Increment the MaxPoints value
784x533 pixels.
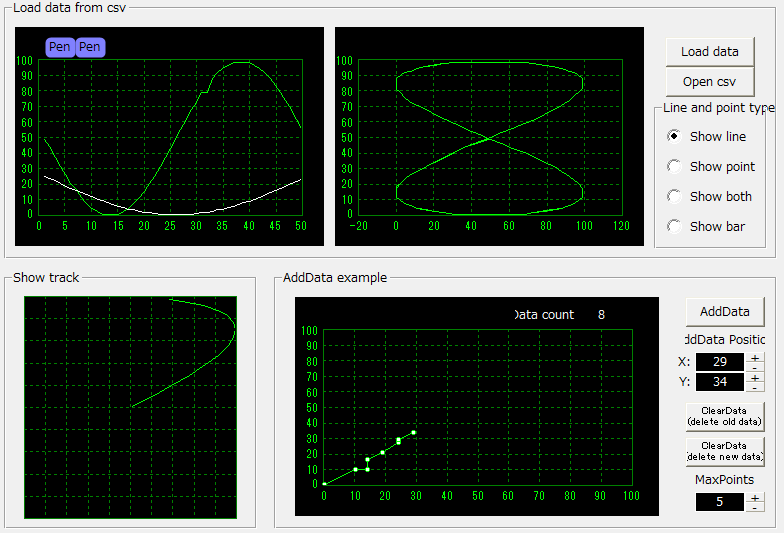(x=754, y=497)
